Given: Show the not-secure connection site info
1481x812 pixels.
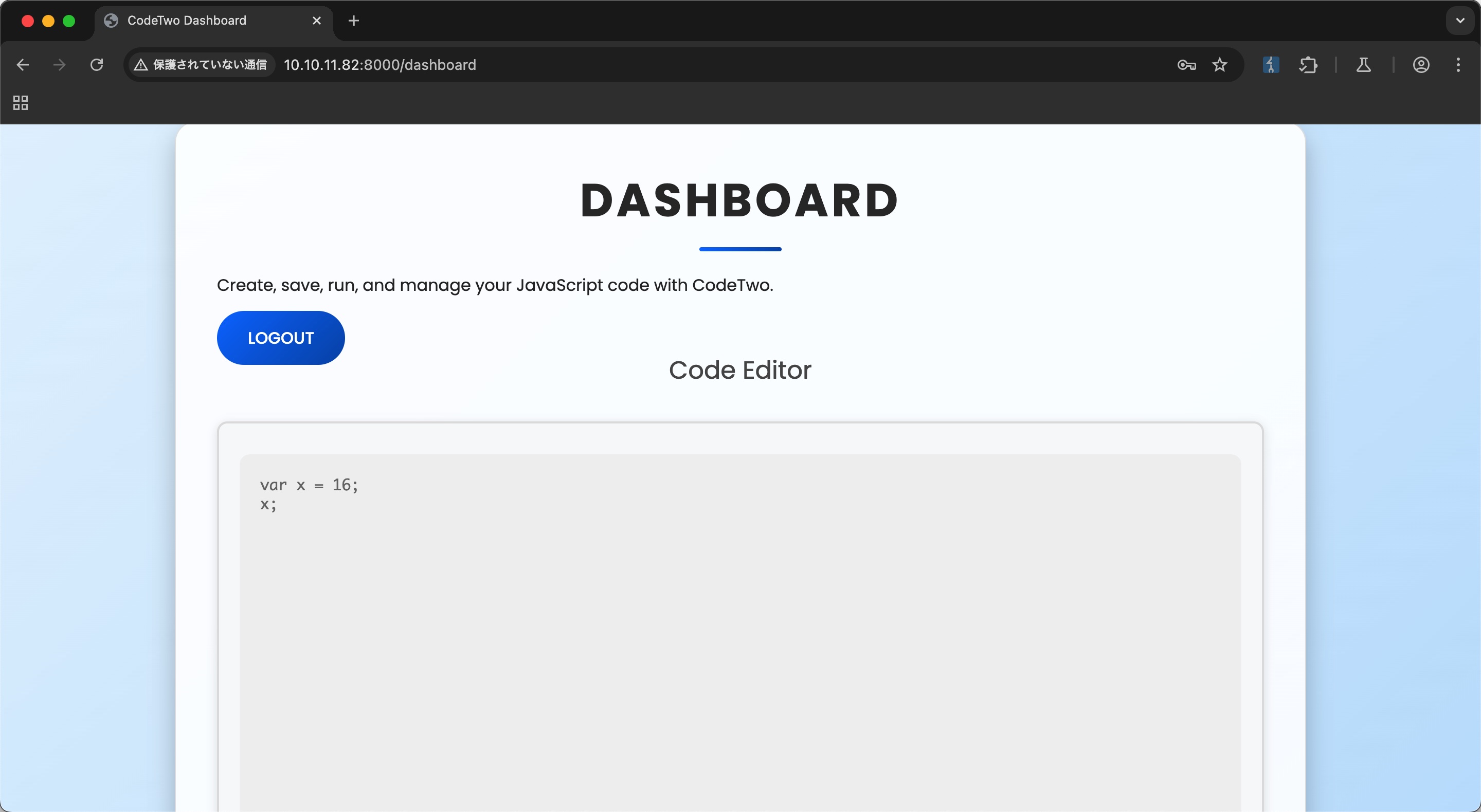Looking at the screenshot, I should coord(200,65).
